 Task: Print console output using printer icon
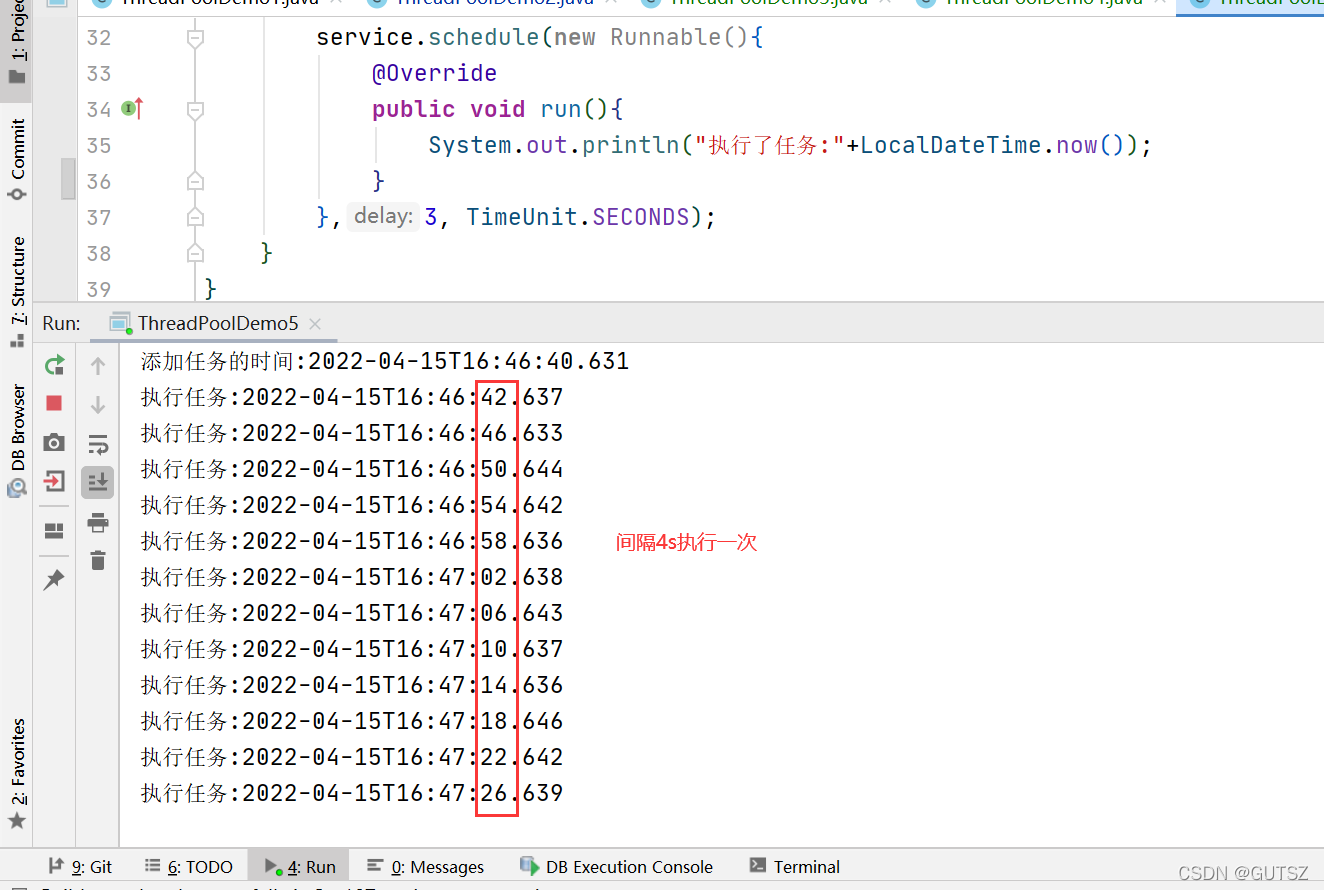[x=98, y=522]
